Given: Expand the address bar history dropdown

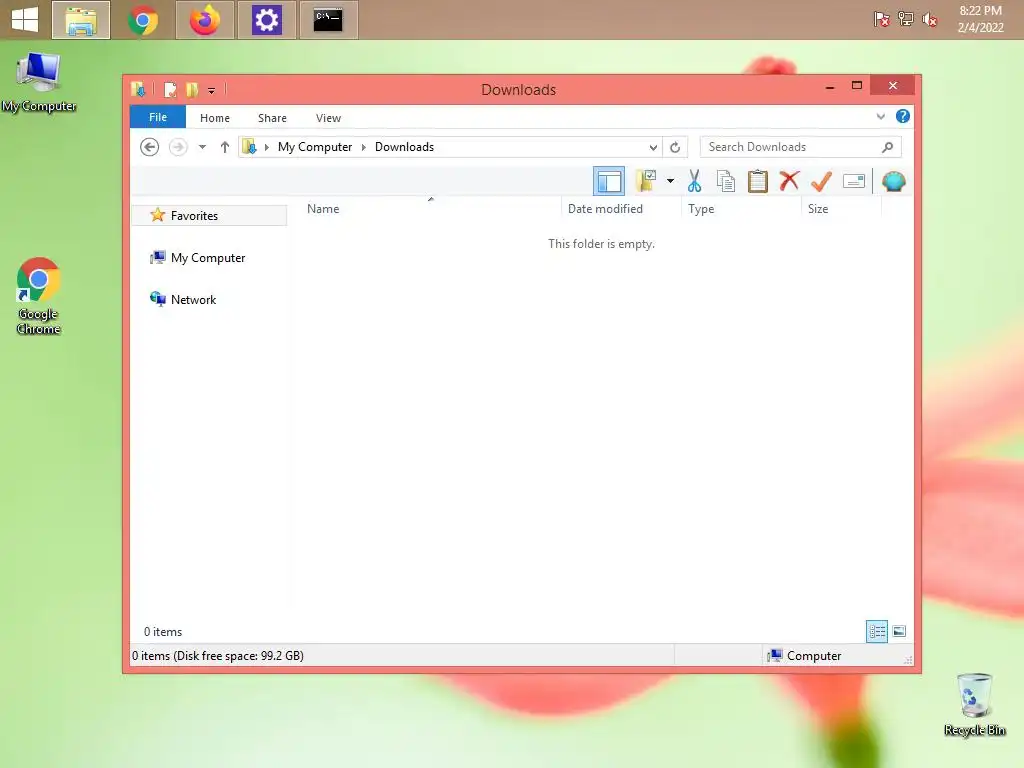Looking at the screenshot, I should click(x=653, y=147).
